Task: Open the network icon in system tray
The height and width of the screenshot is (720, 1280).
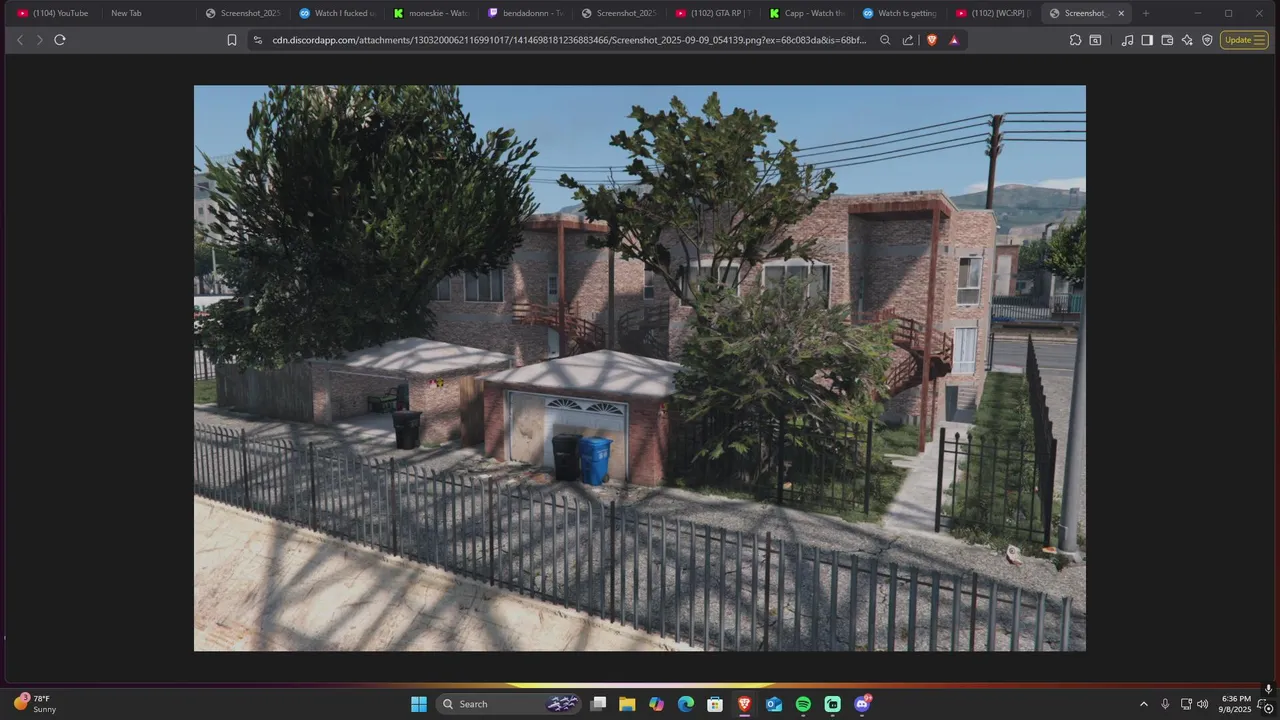Action: pos(1186,704)
